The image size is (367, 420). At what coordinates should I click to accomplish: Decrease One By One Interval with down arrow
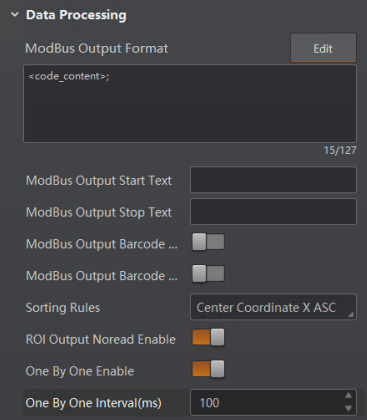click(x=349, y=409)
